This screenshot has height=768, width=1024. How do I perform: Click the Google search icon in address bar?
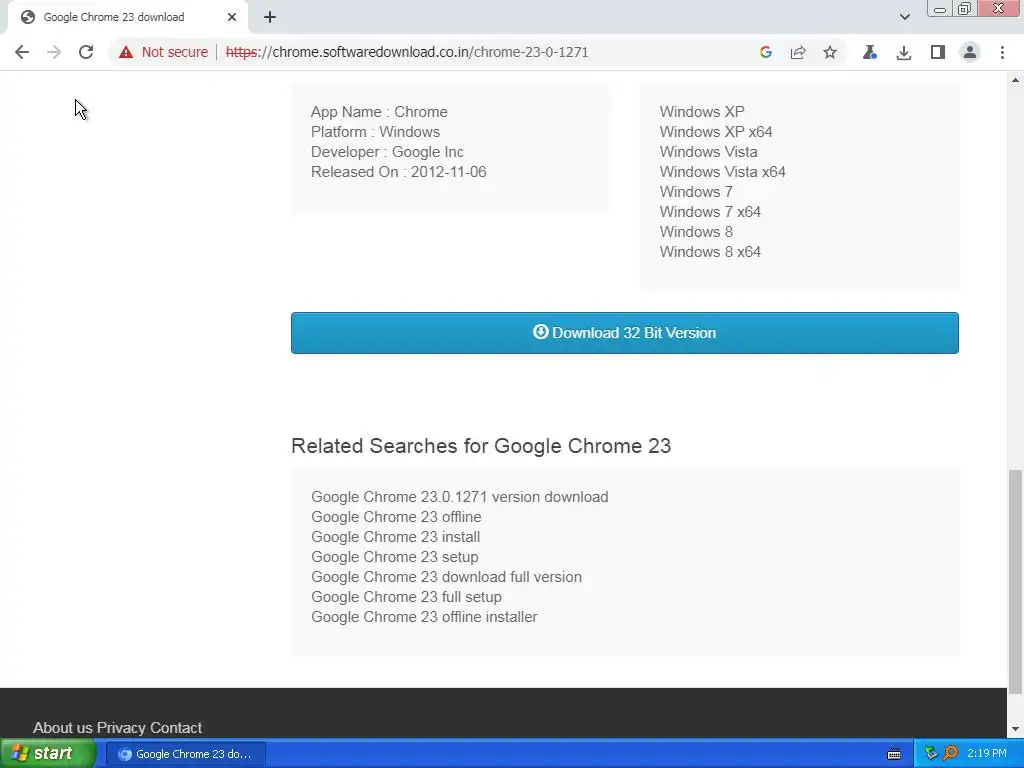click(x=766, y=52)
